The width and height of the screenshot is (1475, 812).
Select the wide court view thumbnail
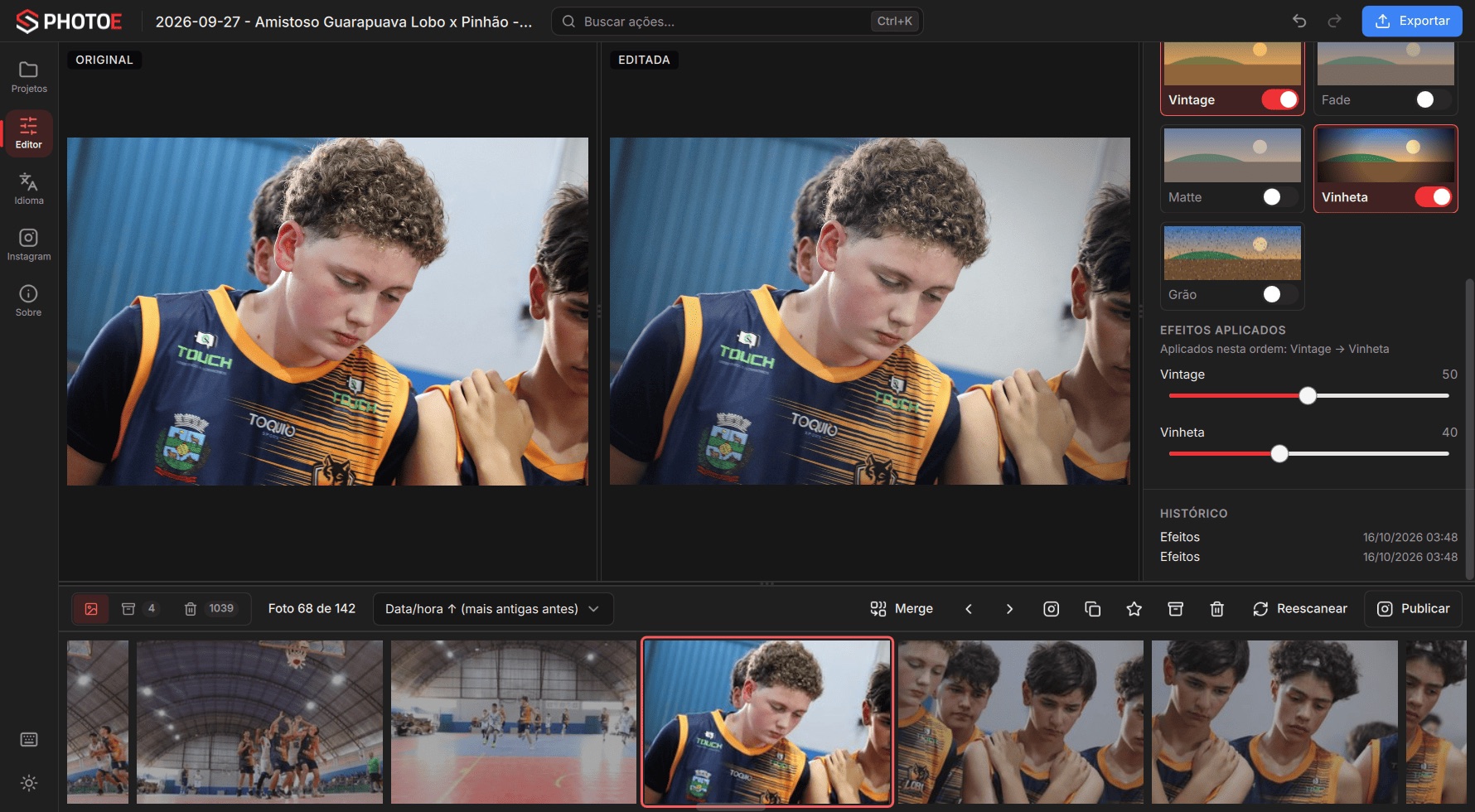(x=514, y=722)
